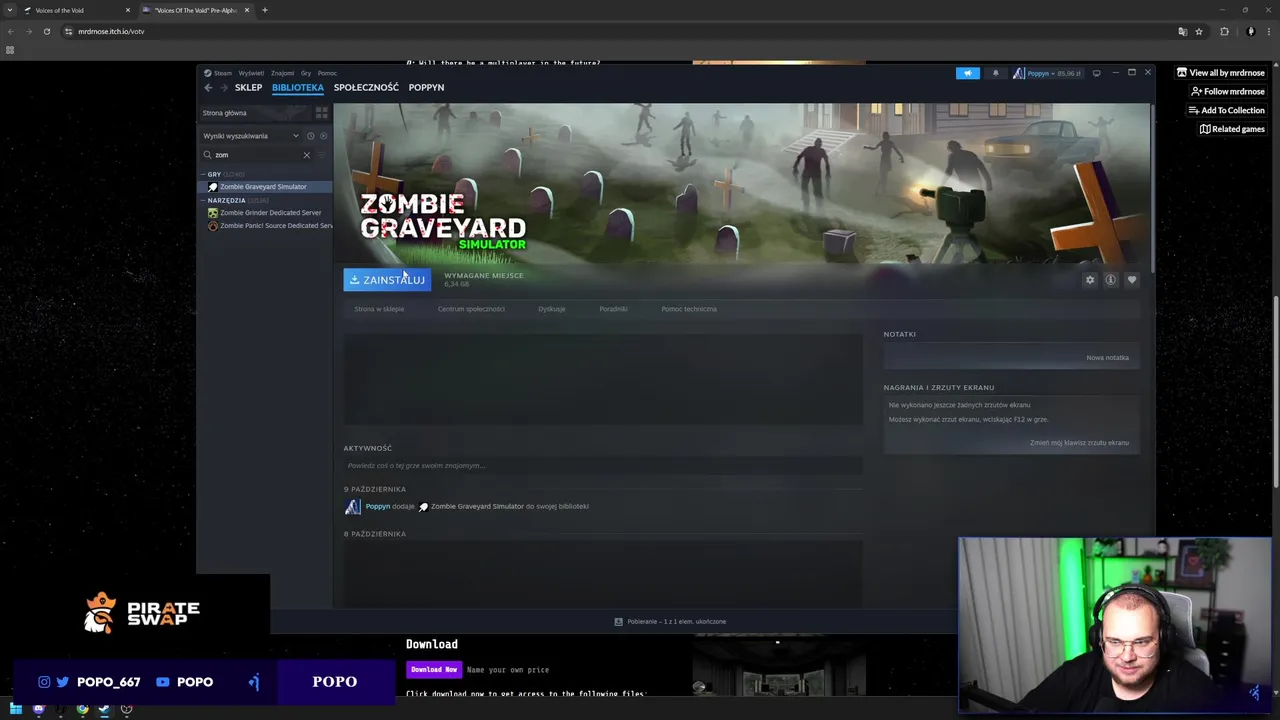Open the game info icon

[x=1110, y=280]
